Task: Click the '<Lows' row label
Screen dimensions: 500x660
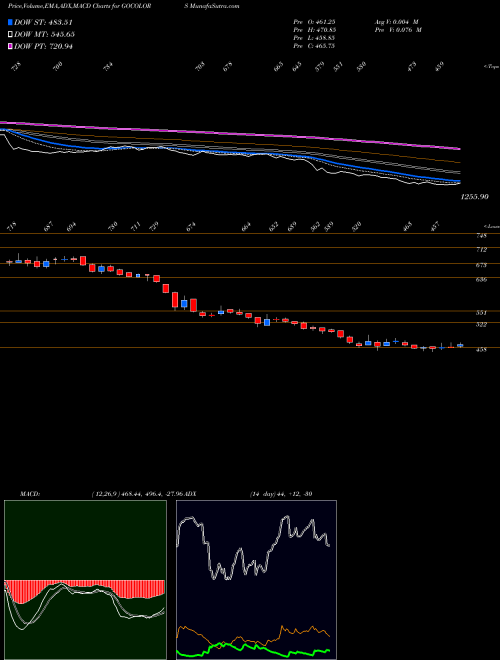Action: (x=490, y=226)
